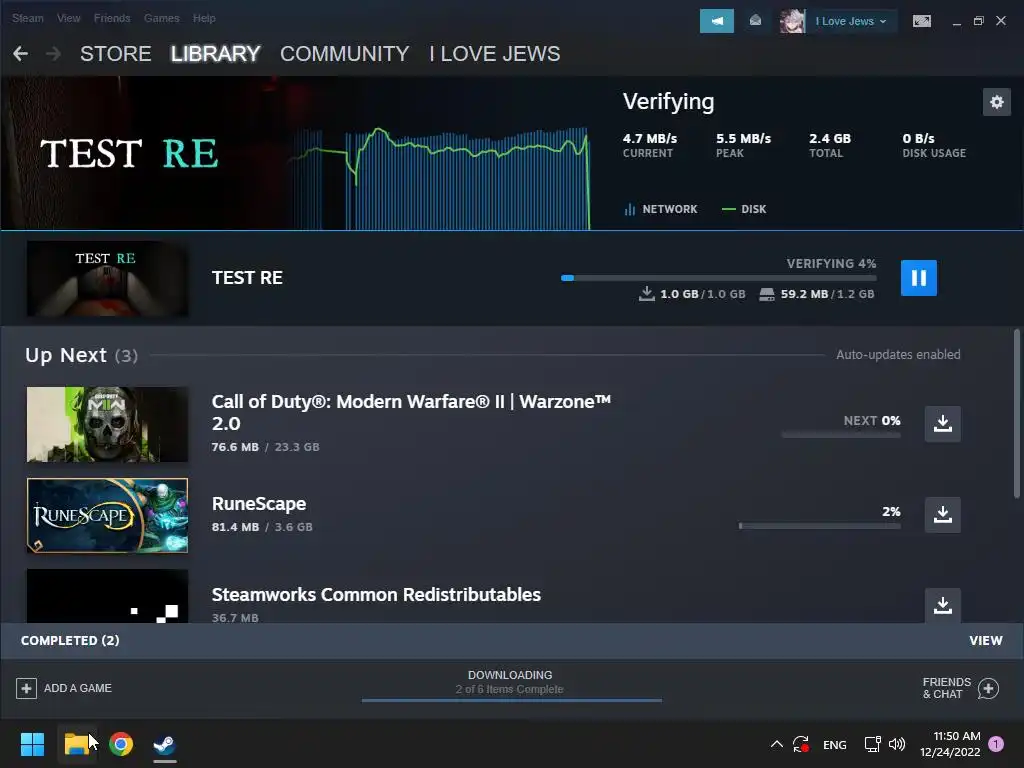Click Call of Duty NEXT progress bar

pos(841,434)
